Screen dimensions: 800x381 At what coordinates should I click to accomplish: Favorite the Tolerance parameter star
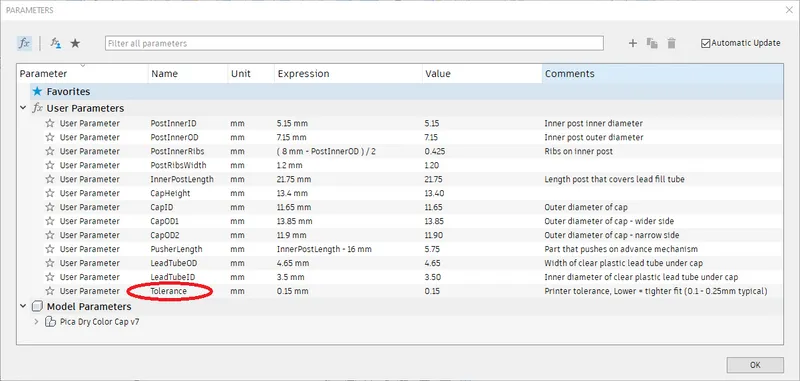(49, 291)
